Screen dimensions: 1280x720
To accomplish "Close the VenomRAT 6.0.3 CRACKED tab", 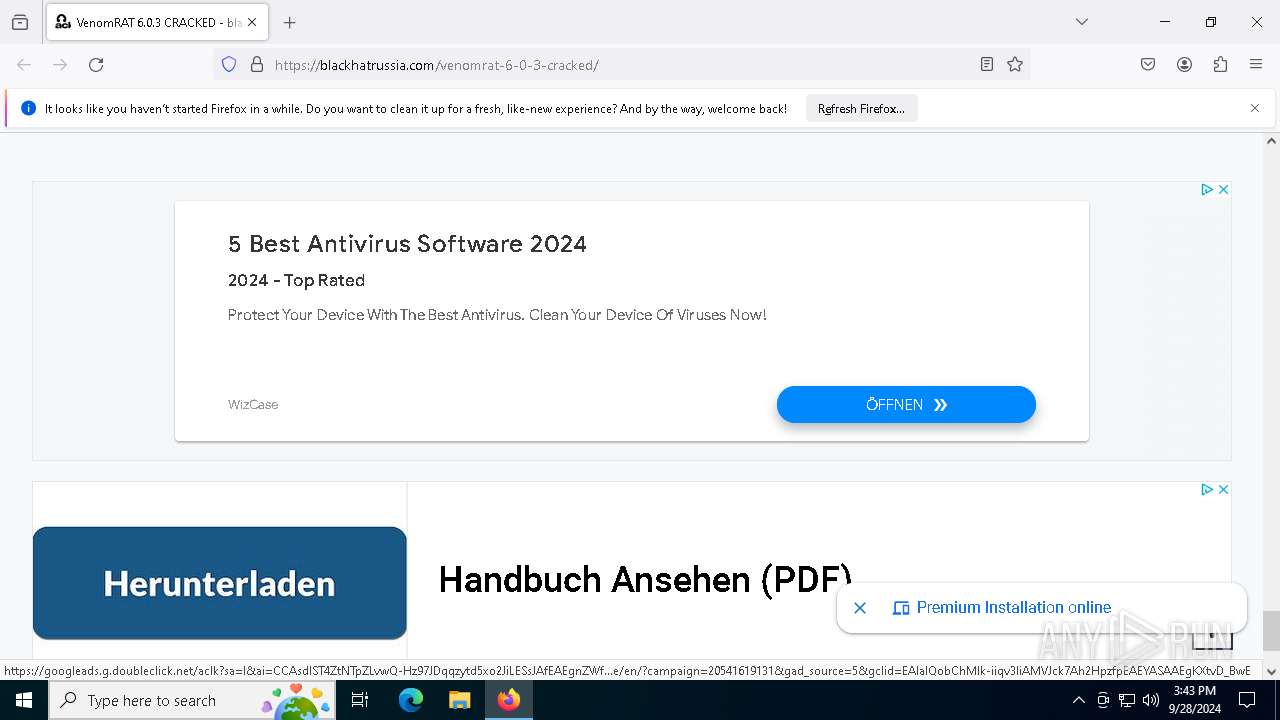I will (252, 22).
